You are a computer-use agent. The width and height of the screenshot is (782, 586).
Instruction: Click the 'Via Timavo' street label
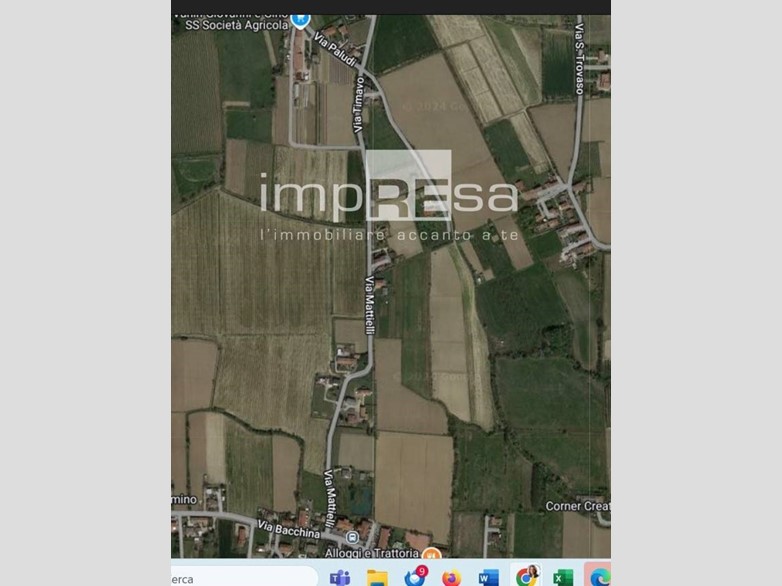tap(359, 105)
